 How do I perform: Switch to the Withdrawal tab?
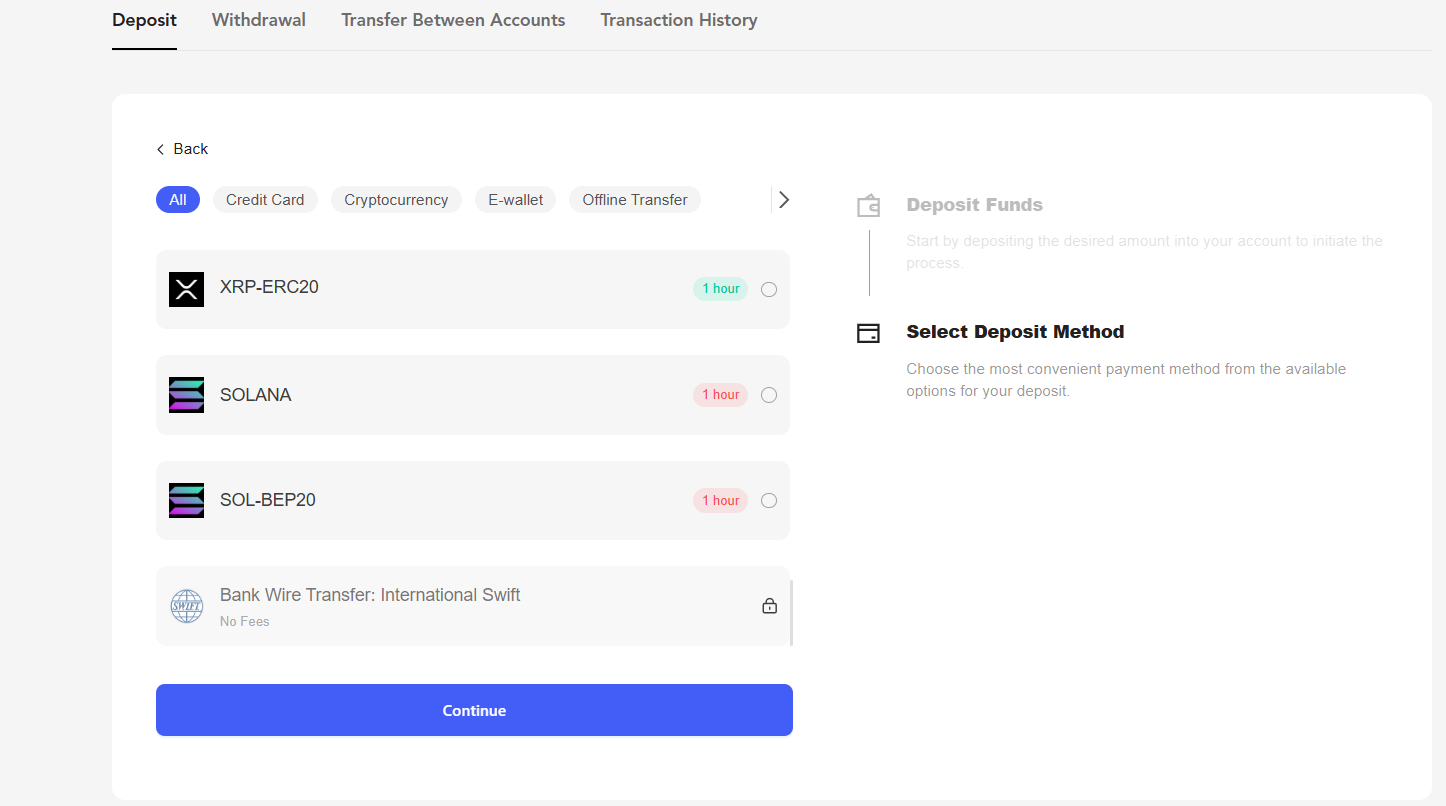click(x=259, y=20)
